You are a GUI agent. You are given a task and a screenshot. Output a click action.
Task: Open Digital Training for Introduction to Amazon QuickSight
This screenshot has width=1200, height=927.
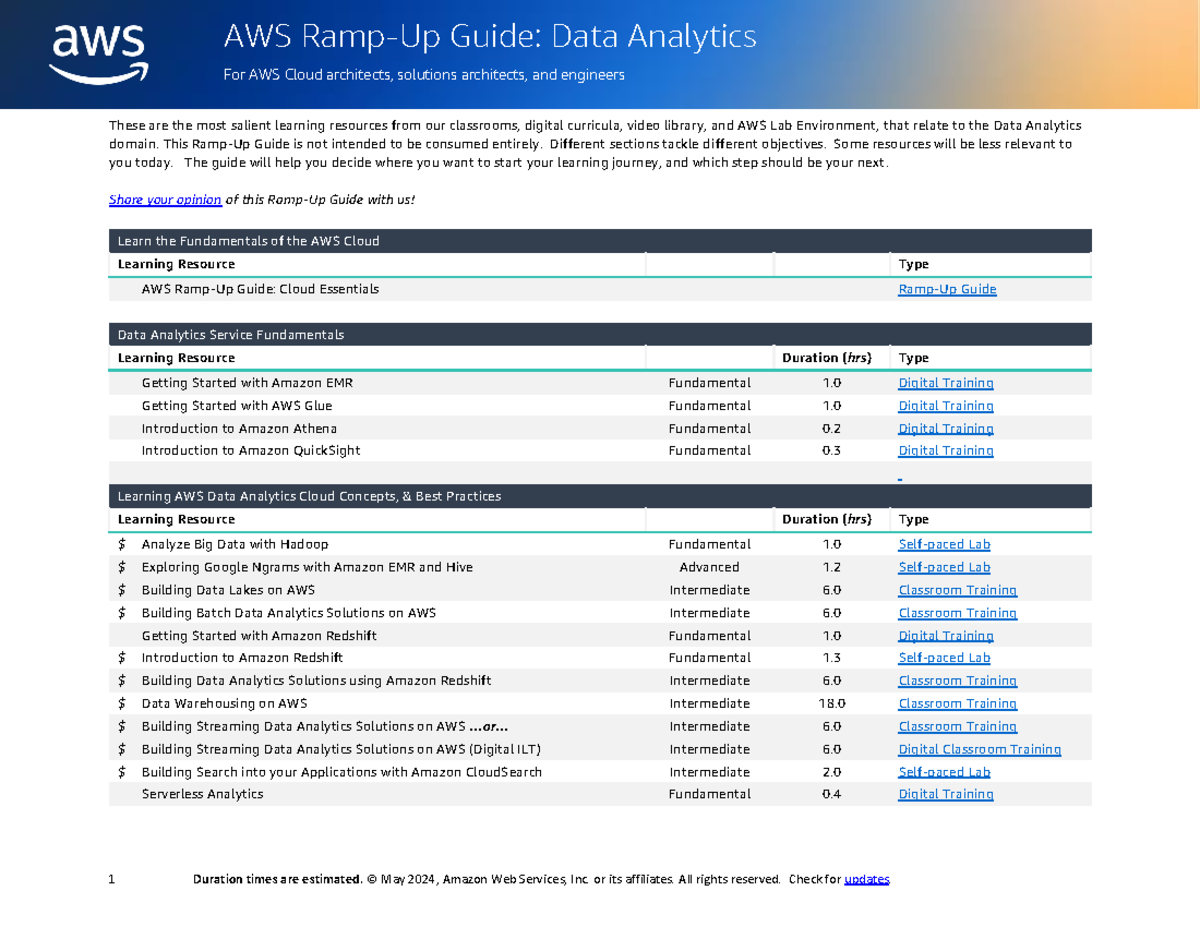[x=945, y=450]
